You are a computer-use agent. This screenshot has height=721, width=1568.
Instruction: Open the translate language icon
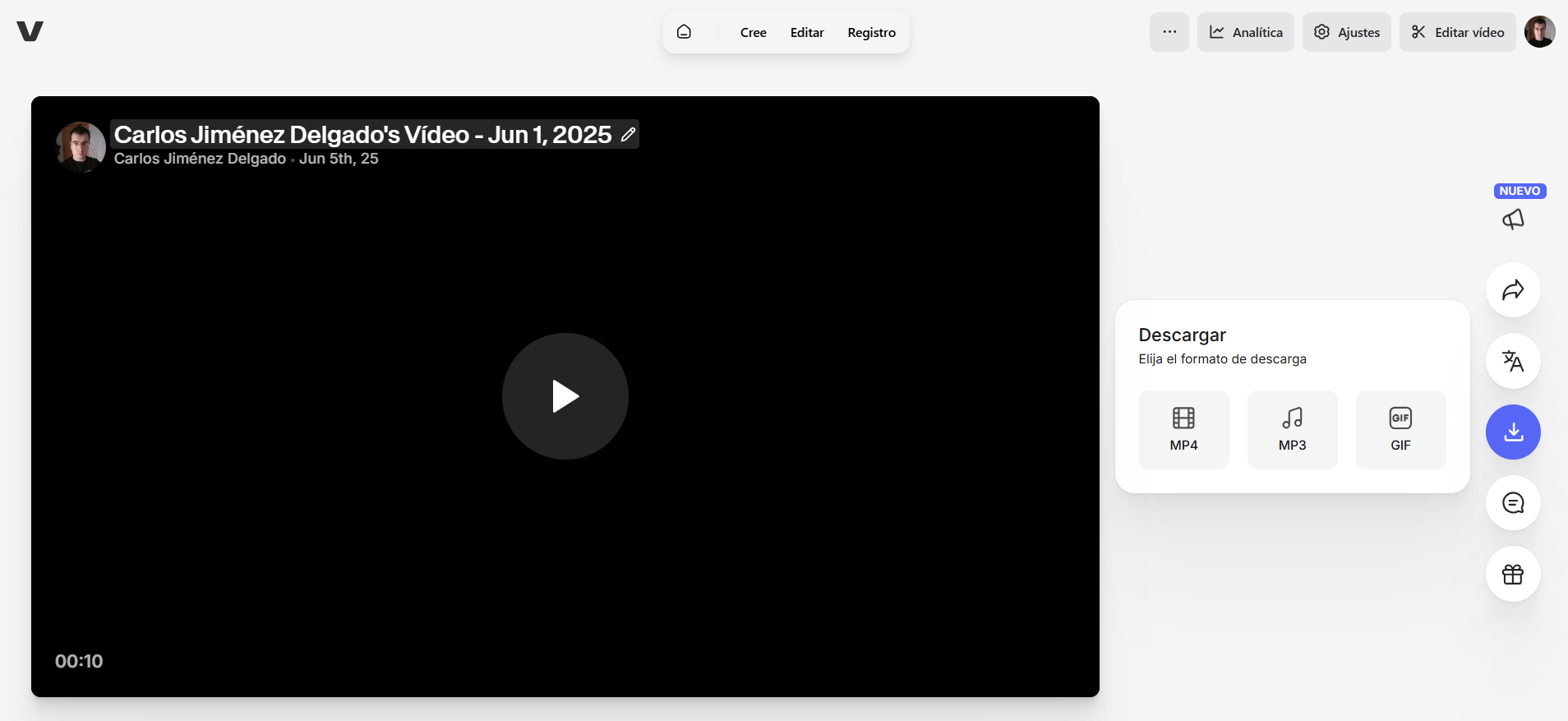pyautogui.click(x=1513, y=361)
